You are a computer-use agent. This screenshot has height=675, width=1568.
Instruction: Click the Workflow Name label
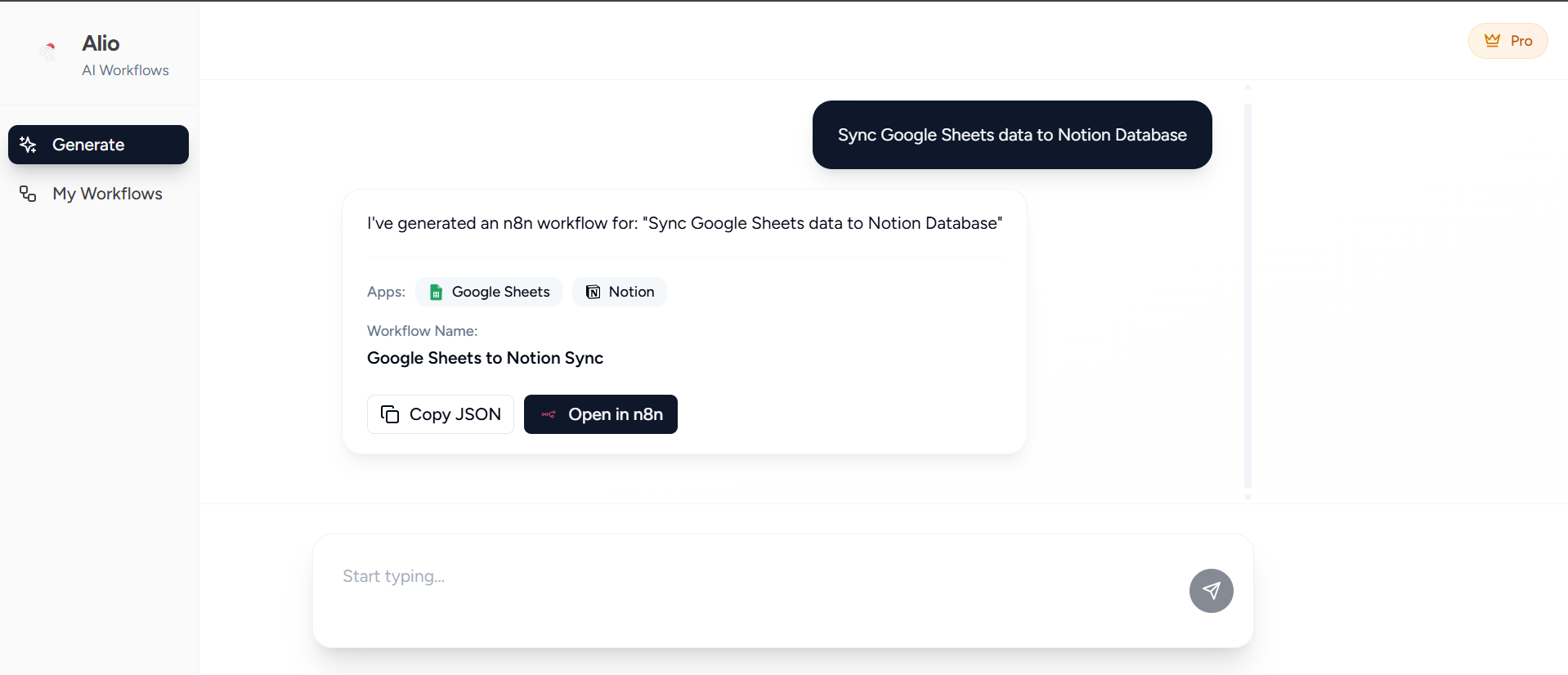click(x=422, y=331)
